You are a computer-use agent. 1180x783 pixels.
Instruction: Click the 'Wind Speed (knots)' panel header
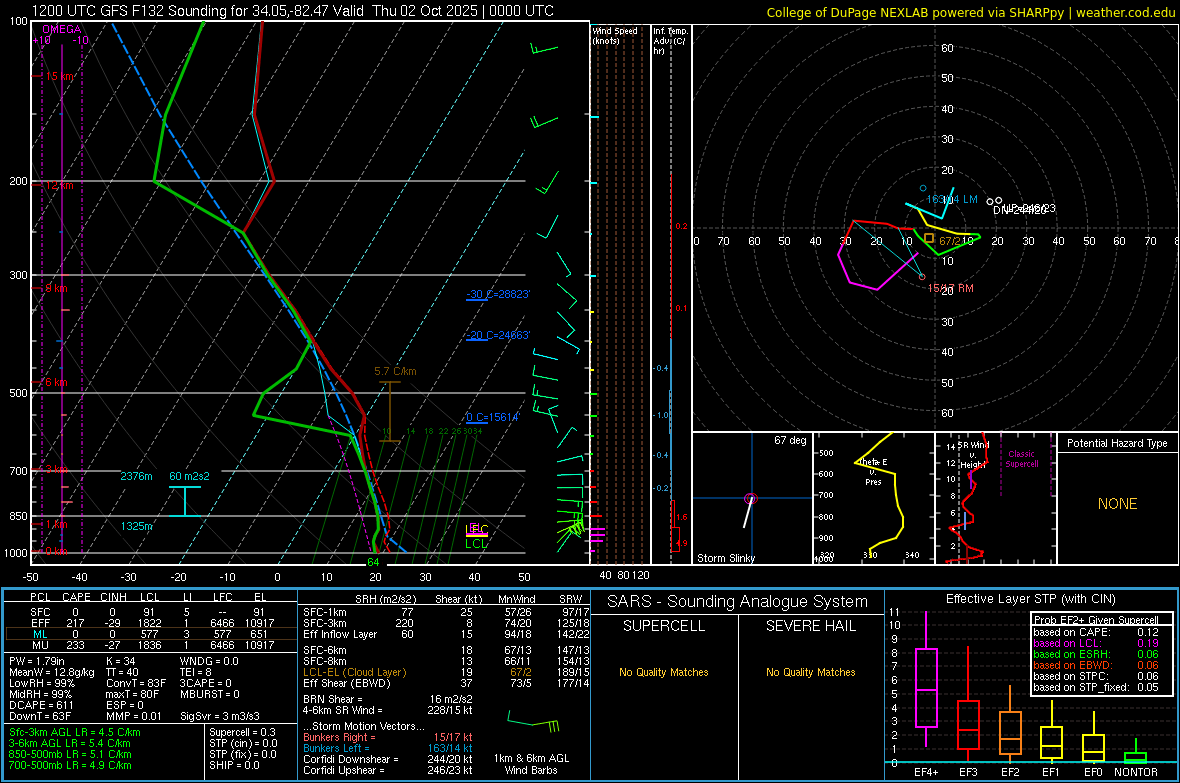615,35
